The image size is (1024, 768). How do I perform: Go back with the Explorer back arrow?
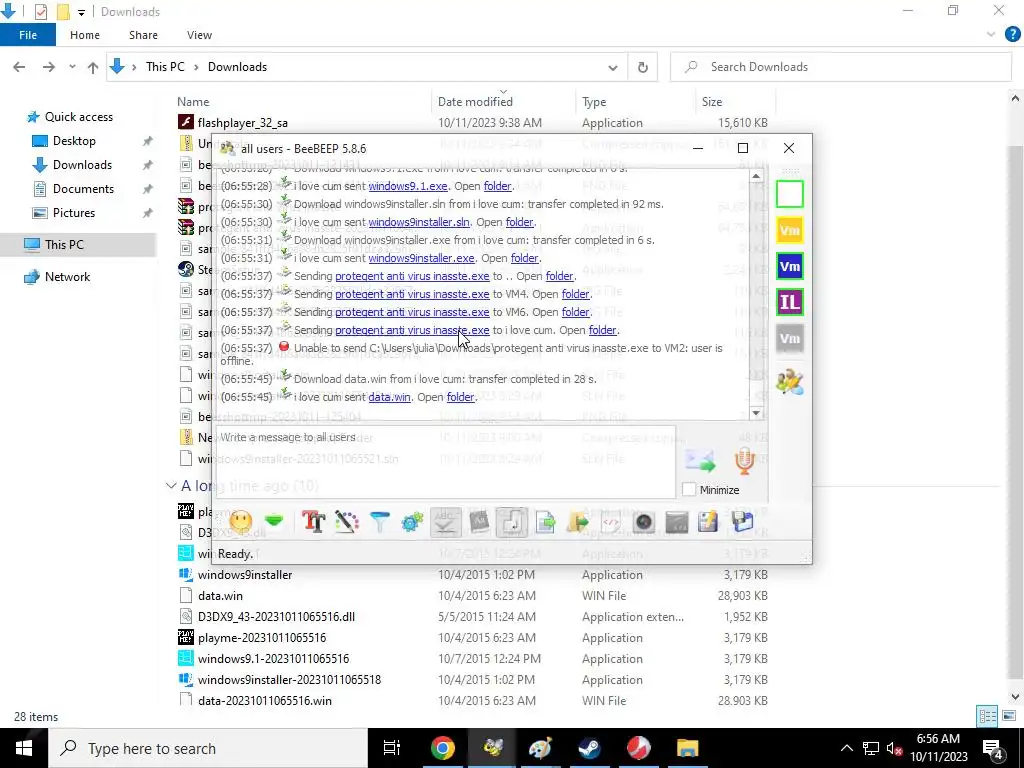click(x=20, y=67)
